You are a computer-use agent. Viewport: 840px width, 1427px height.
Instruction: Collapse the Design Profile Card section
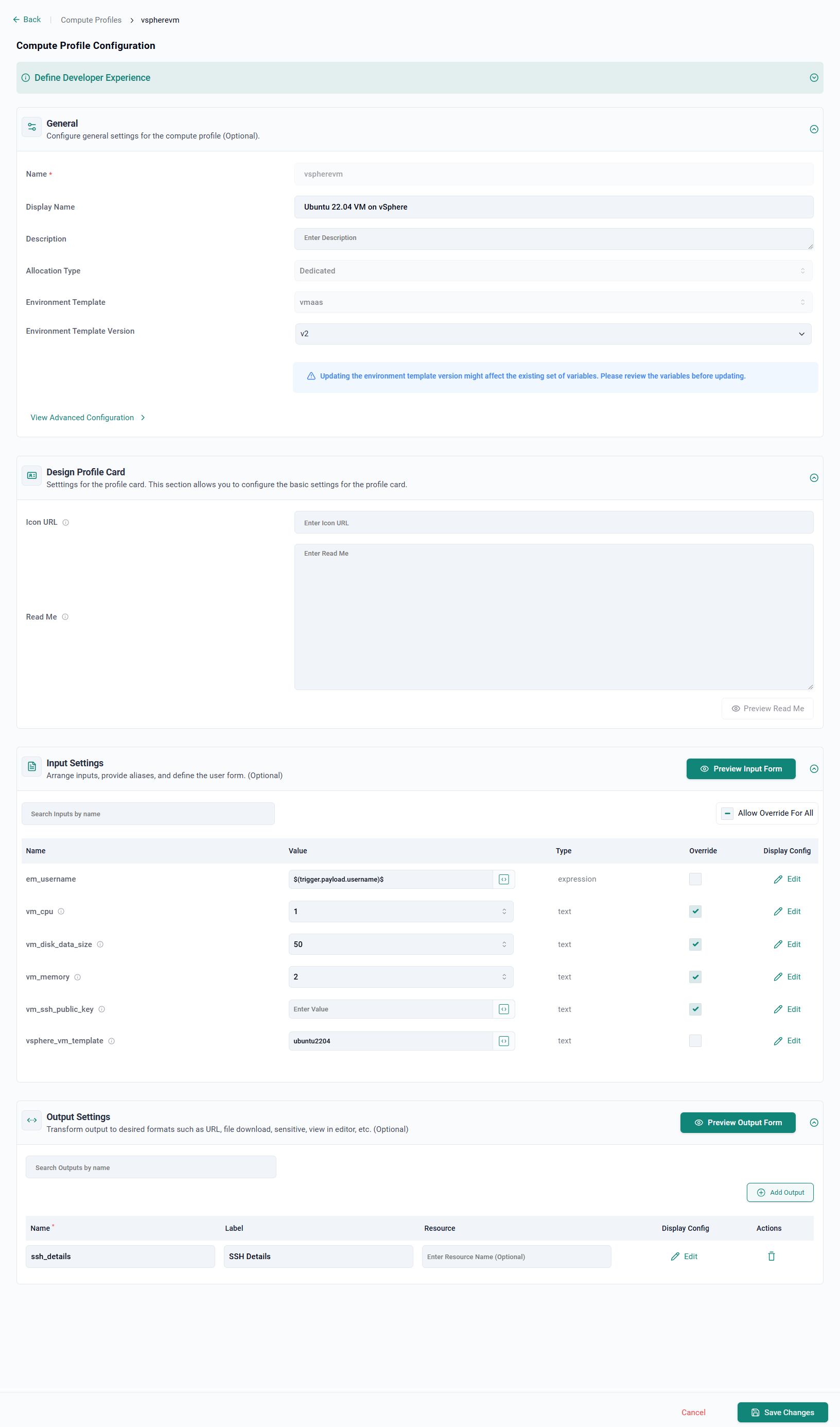(814, 478)
